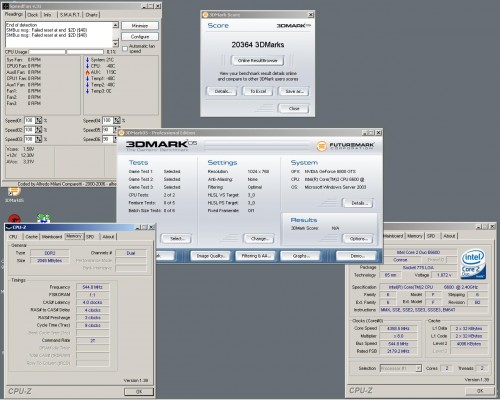Open the Processor selection dropdown in CPU-Z

(x=401, y=368)
